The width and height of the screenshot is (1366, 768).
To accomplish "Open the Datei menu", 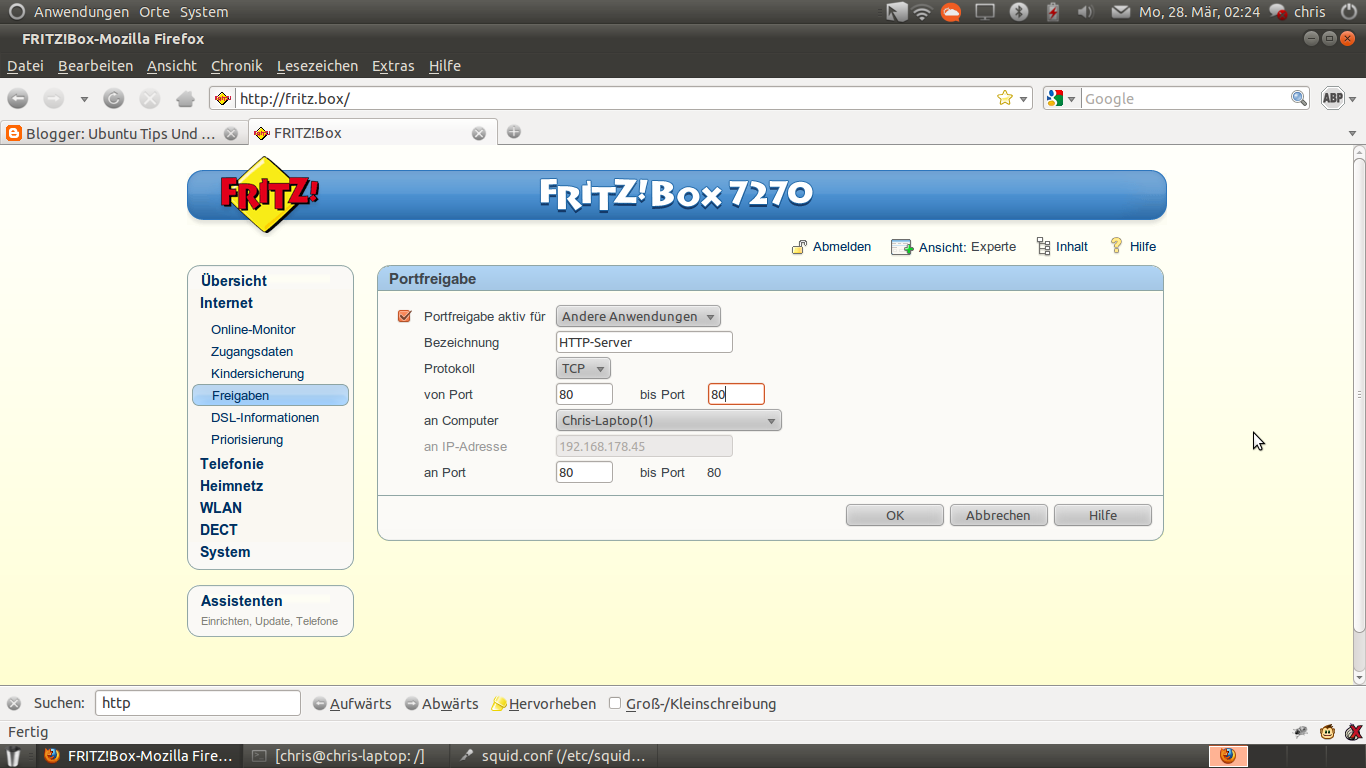I will coord(26,66).
